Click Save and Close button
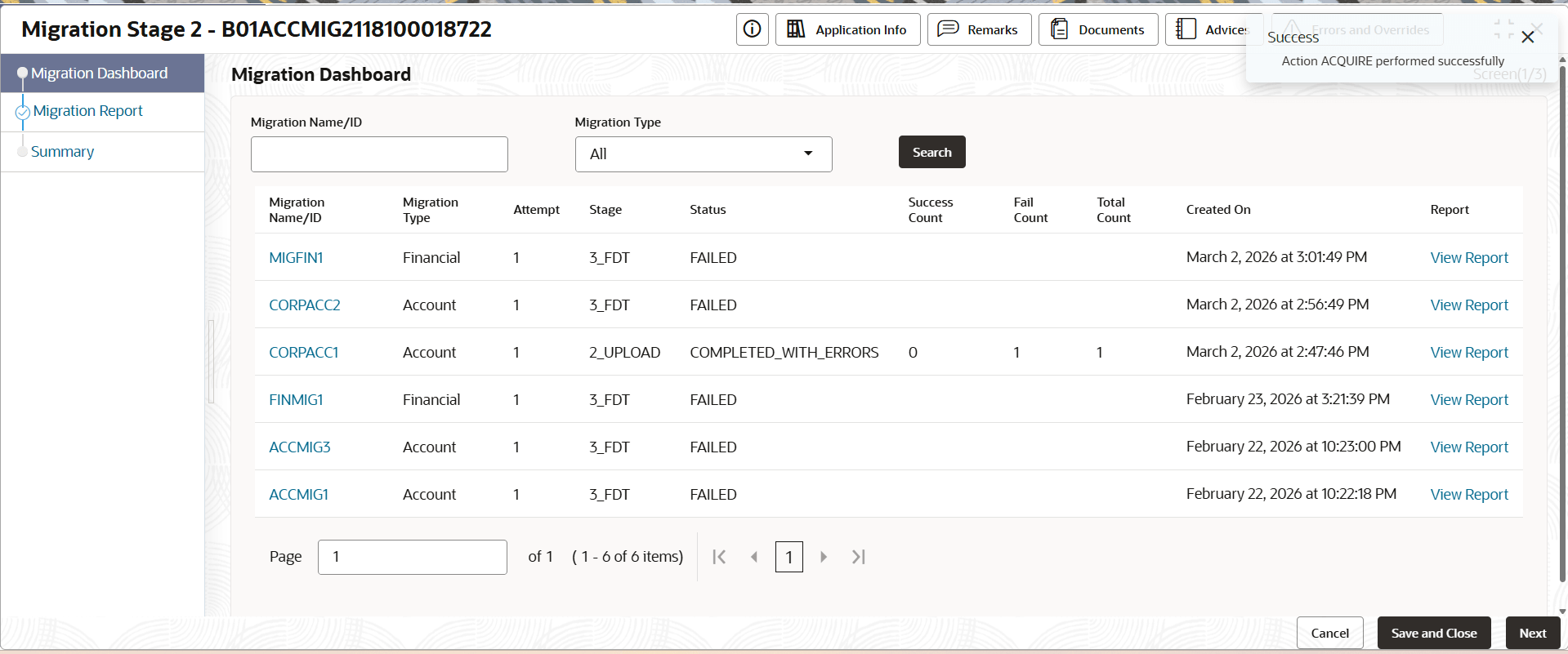 (1434, 633)
